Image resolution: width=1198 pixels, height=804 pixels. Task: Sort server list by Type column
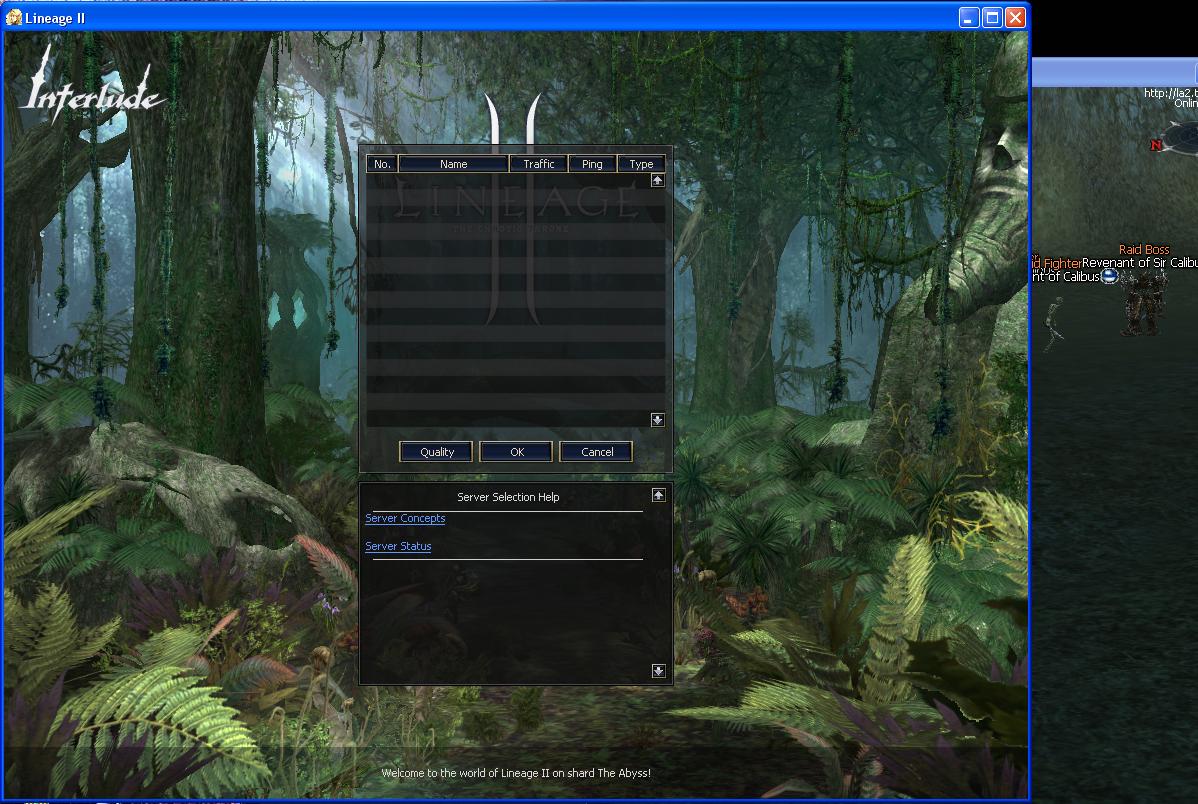641,164
